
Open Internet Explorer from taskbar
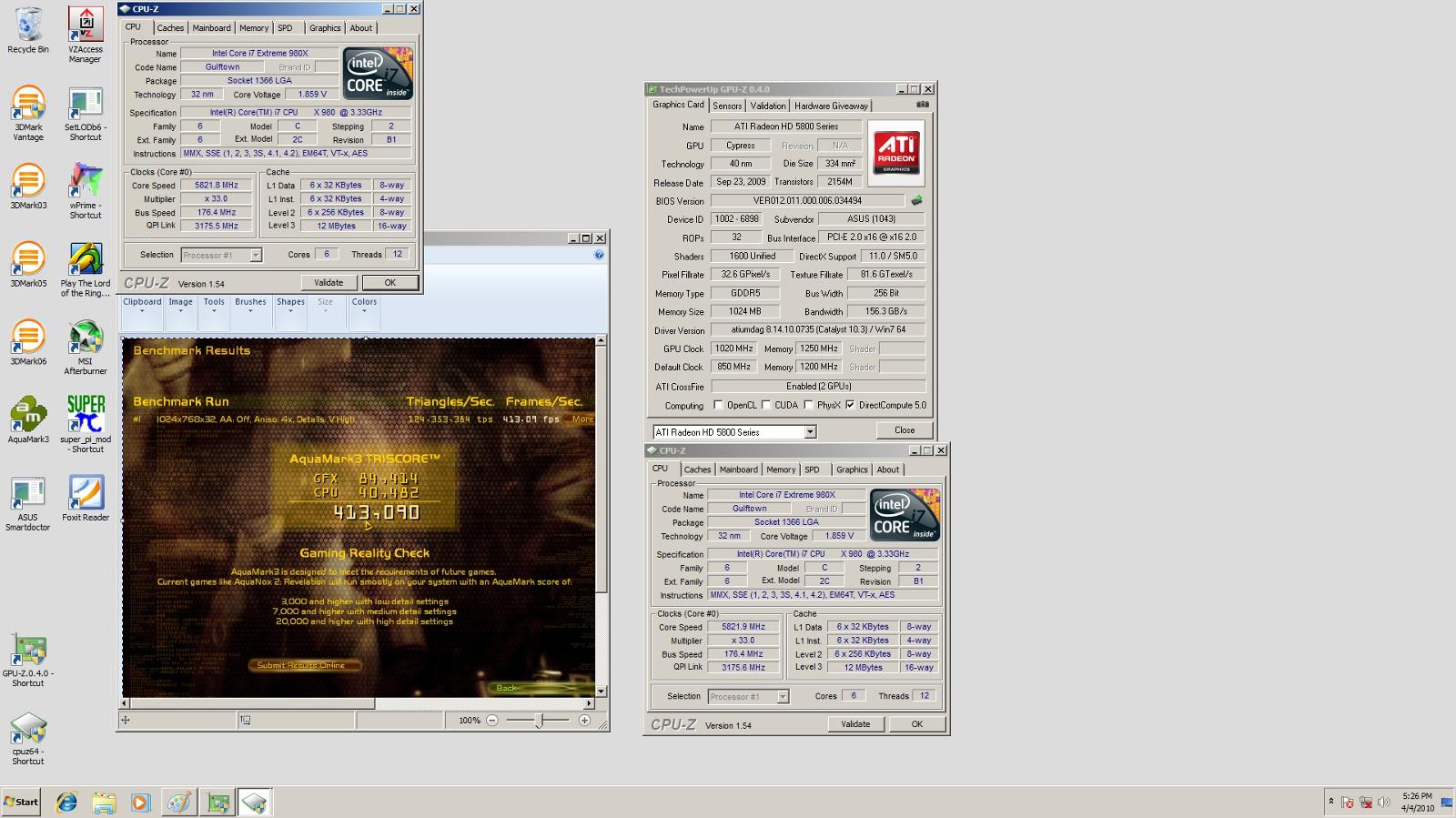(66, 803)
